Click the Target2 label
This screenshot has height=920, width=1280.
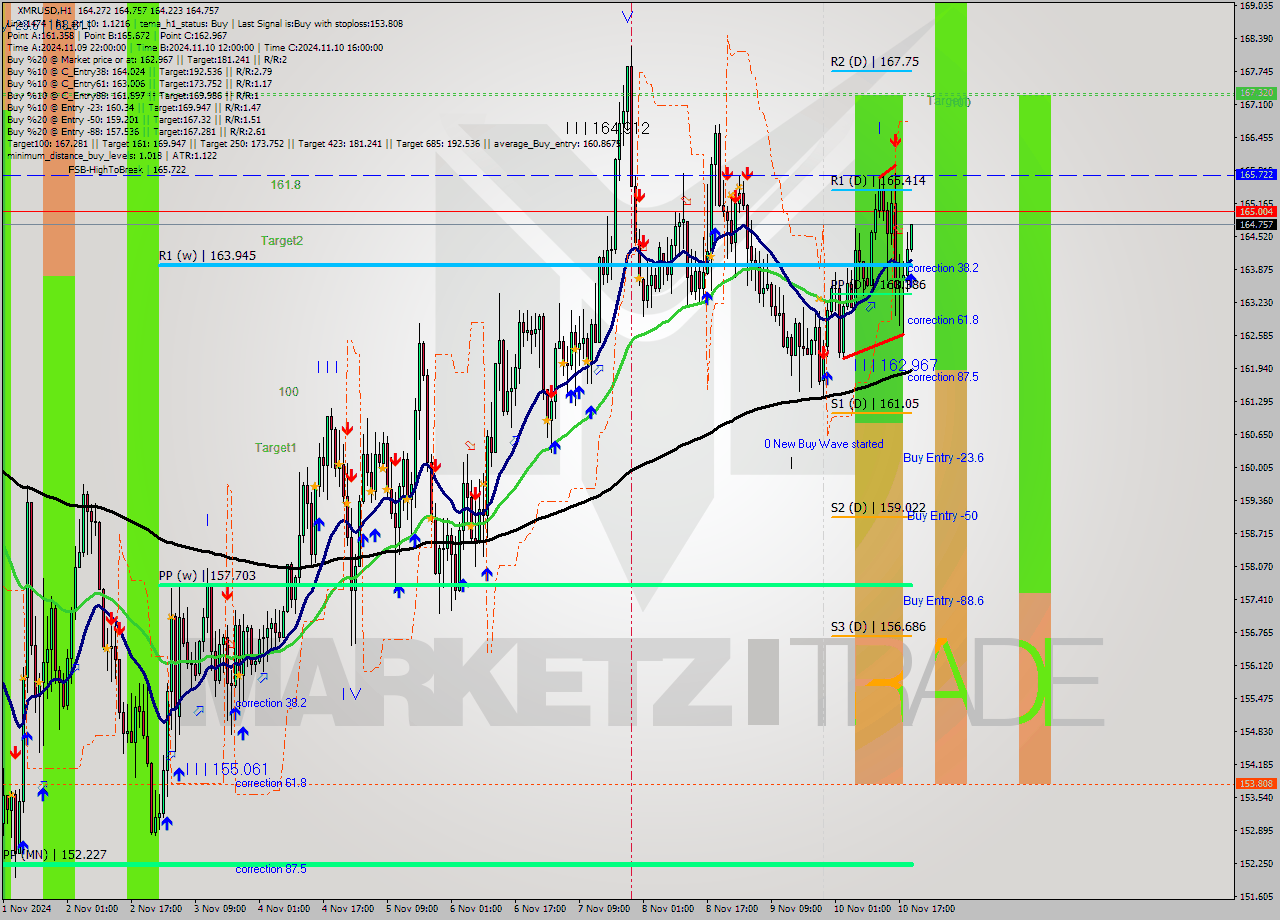(282, 241)
